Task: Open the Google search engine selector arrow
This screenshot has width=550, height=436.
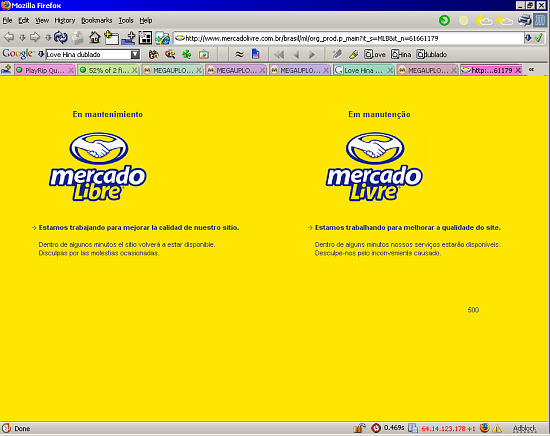Action: (41, 54)
